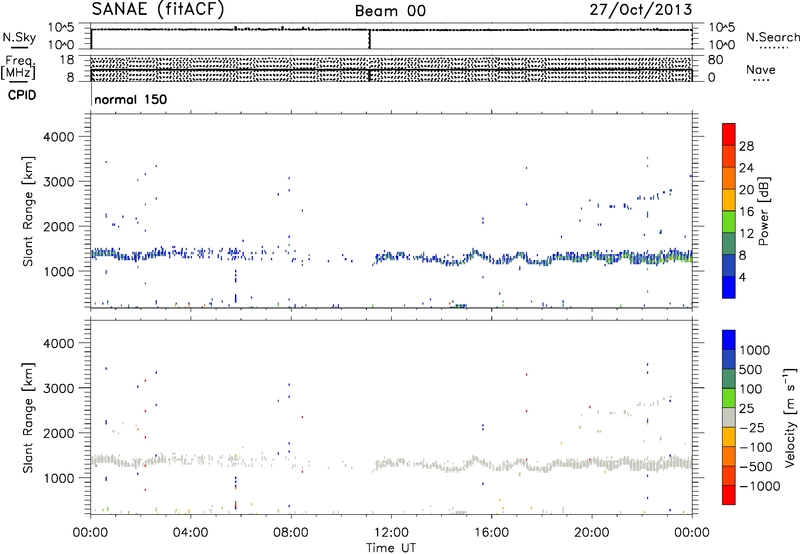This screenshot has height=554, width=800.
Task: Click the 16:00 time axis tick label
Action: coord(491,533)
